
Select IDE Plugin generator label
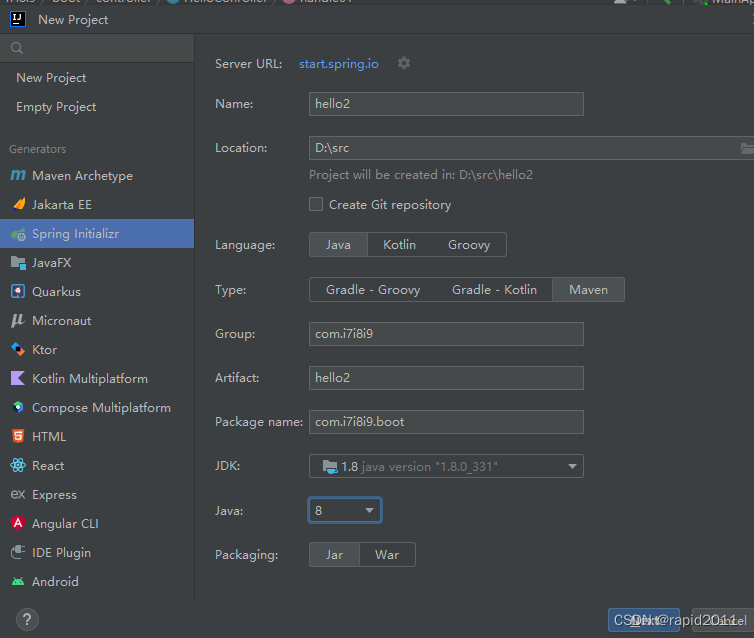(x=61, y=553)
